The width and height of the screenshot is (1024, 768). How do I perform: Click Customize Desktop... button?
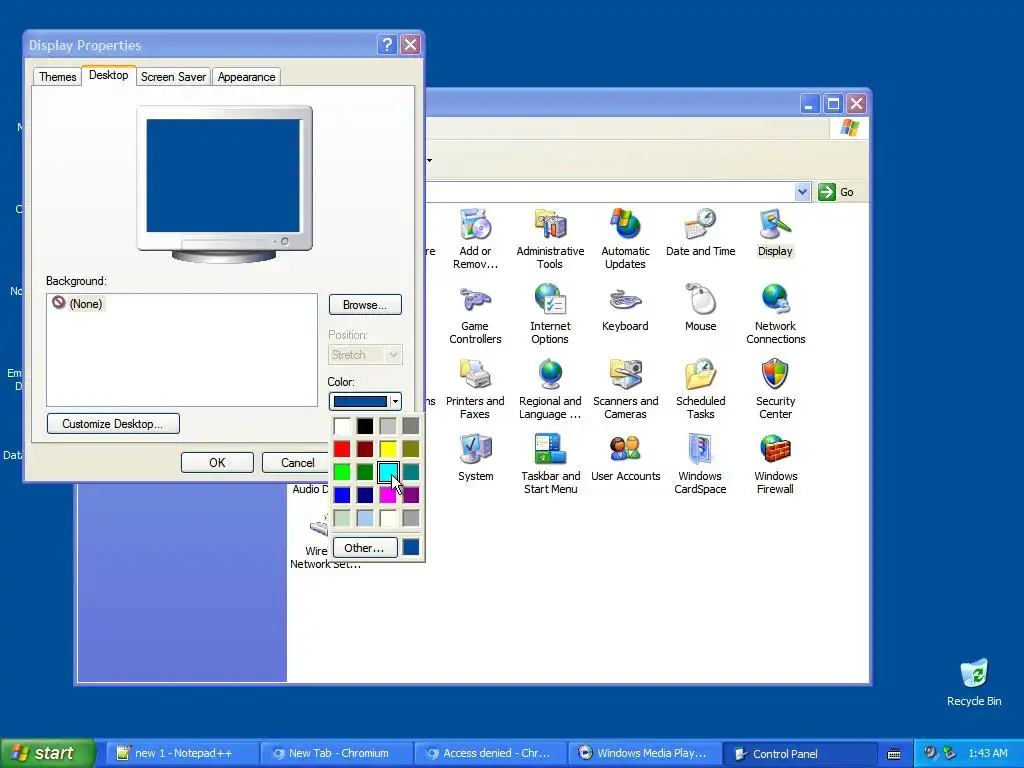tap(113, 424)
